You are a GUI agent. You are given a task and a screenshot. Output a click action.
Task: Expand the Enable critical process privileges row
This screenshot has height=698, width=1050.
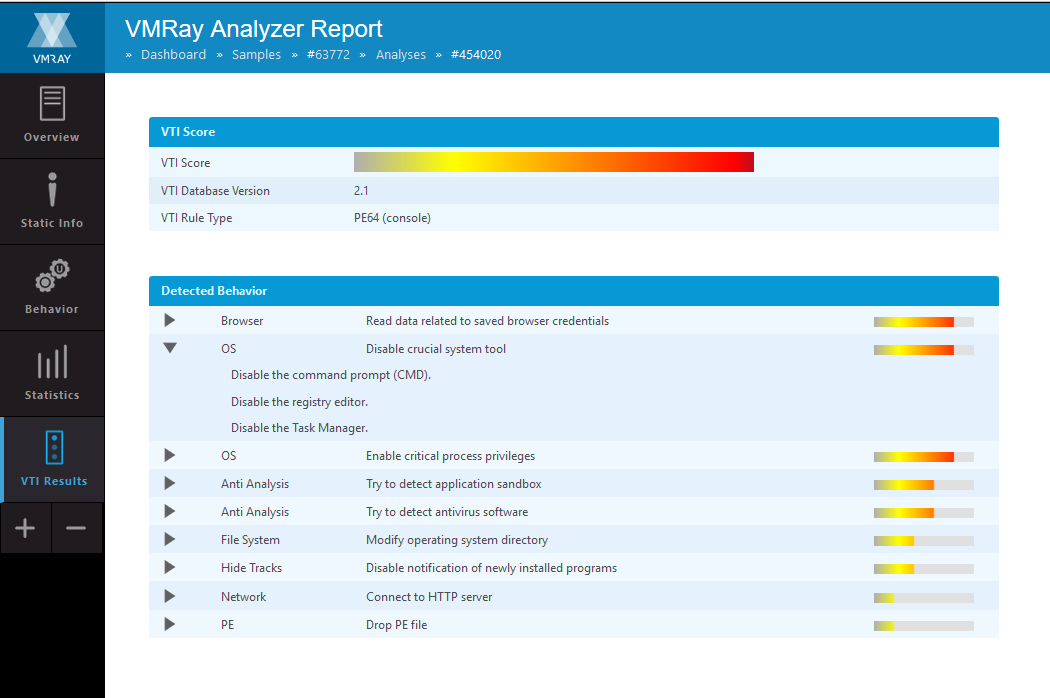169,456
